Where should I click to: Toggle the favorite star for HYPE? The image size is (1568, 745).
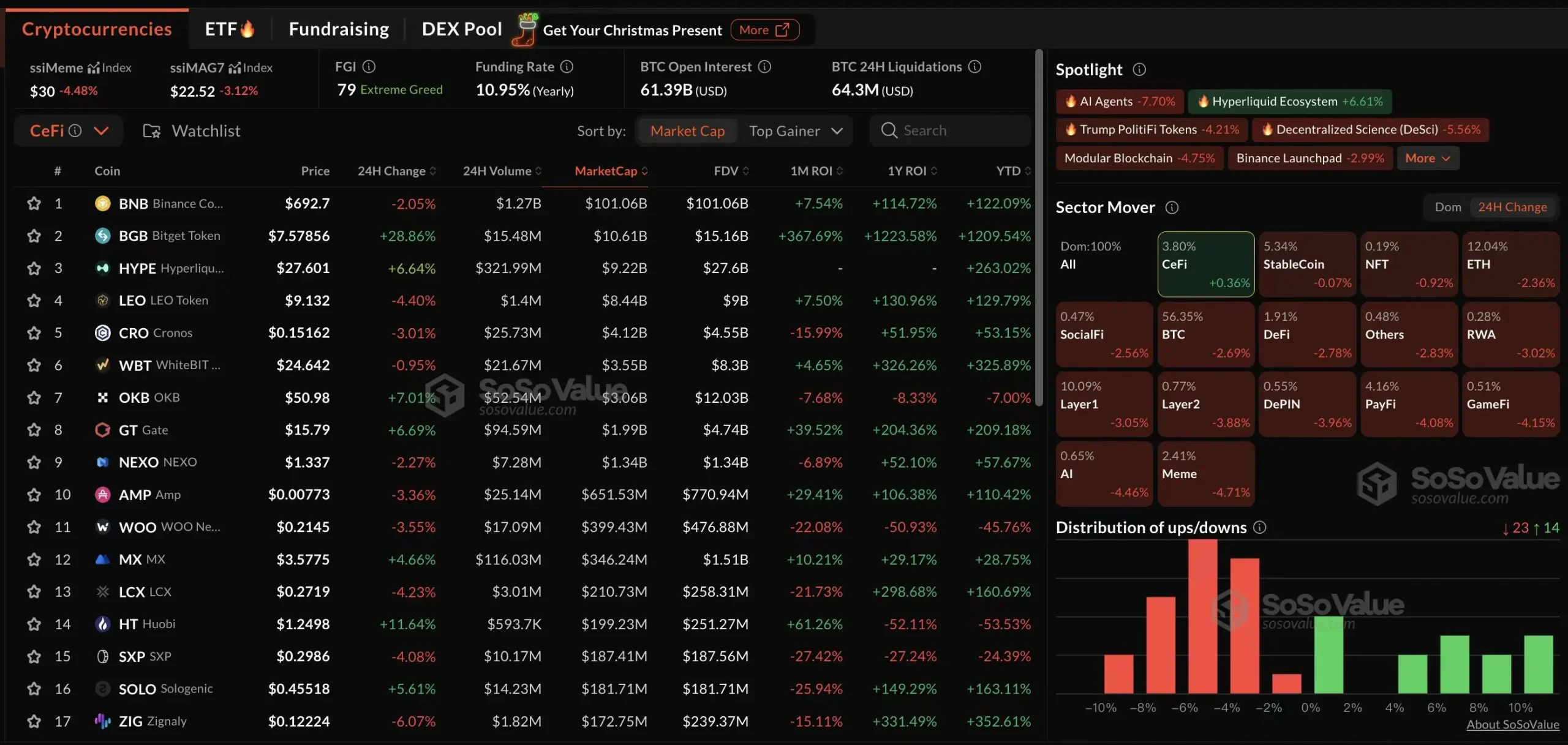point(34,268)
